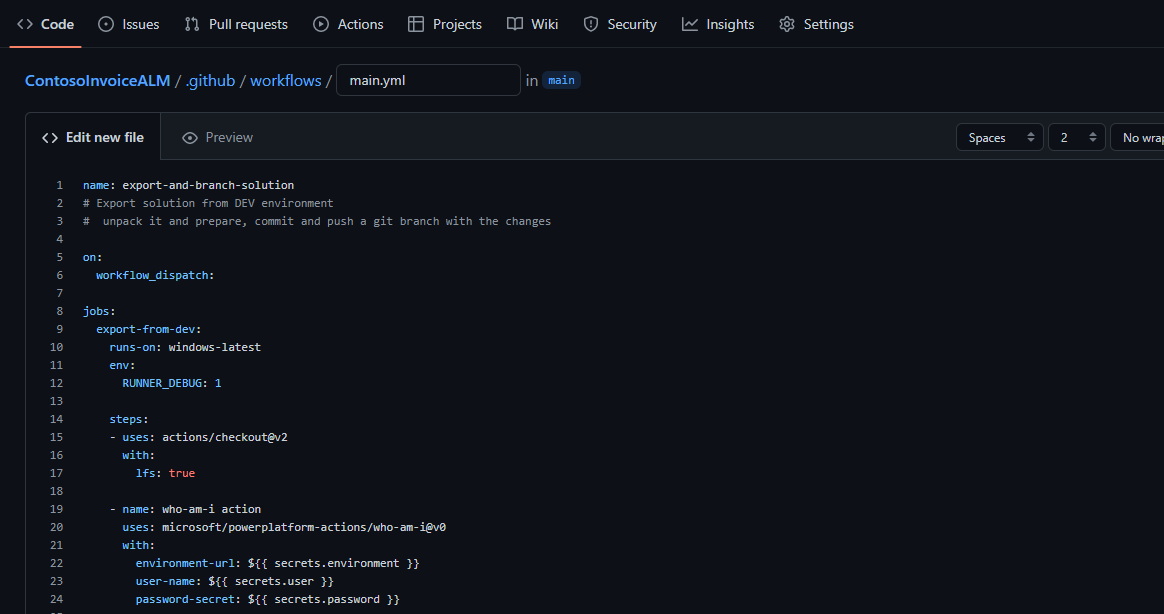The width and height of the screenshot is (1164, 614).
Task: Open the workflows folder breadcrumb
Action: 286,80
